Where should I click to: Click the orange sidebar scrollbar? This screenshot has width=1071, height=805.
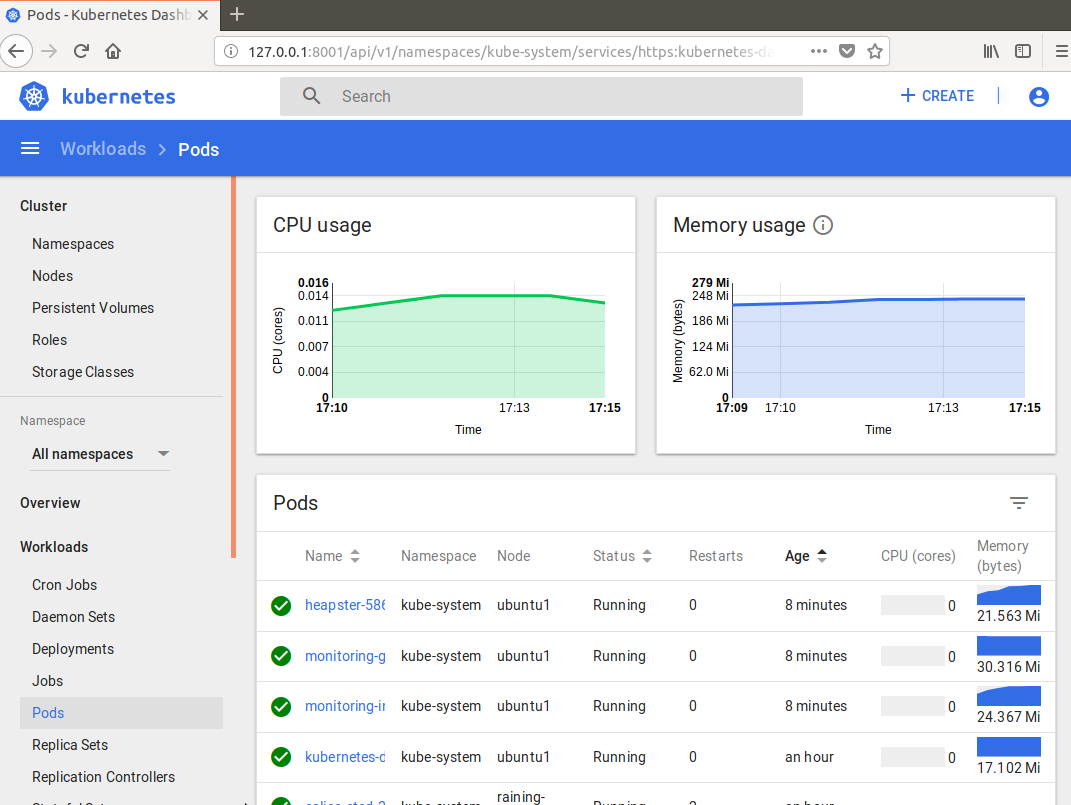click(x=234, y=367)
